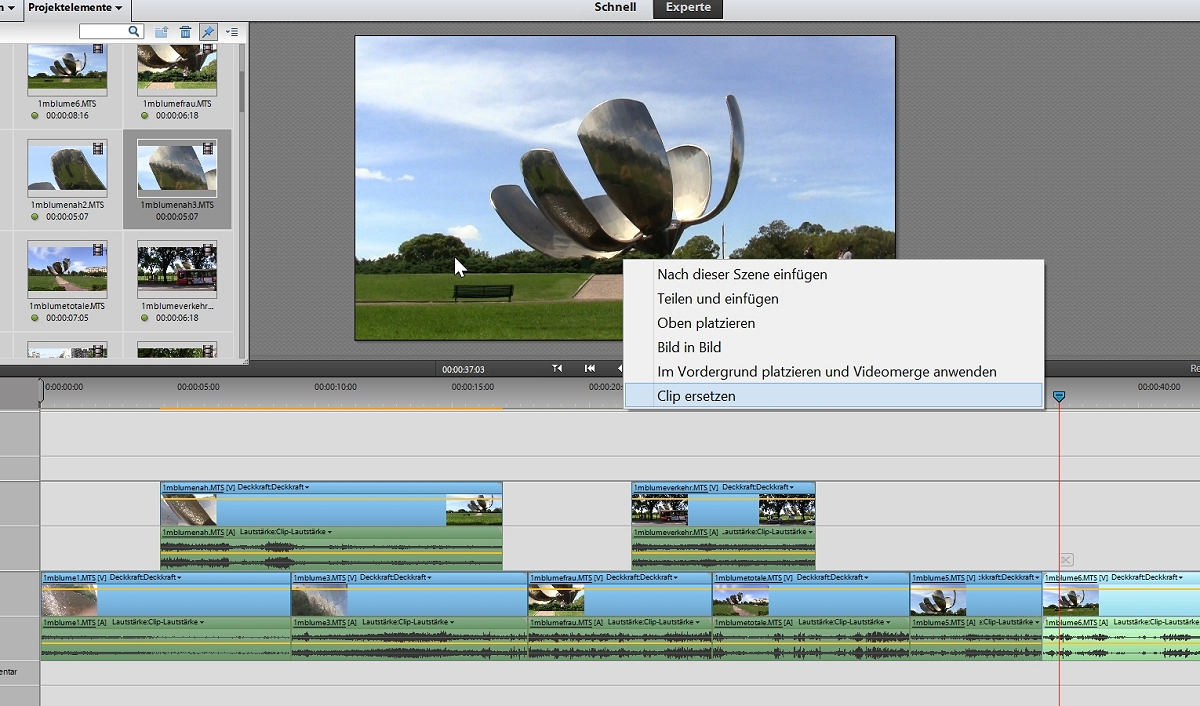
Task: Click the blue playhead marker on timeline ruler
Action: pos(1059,397)
